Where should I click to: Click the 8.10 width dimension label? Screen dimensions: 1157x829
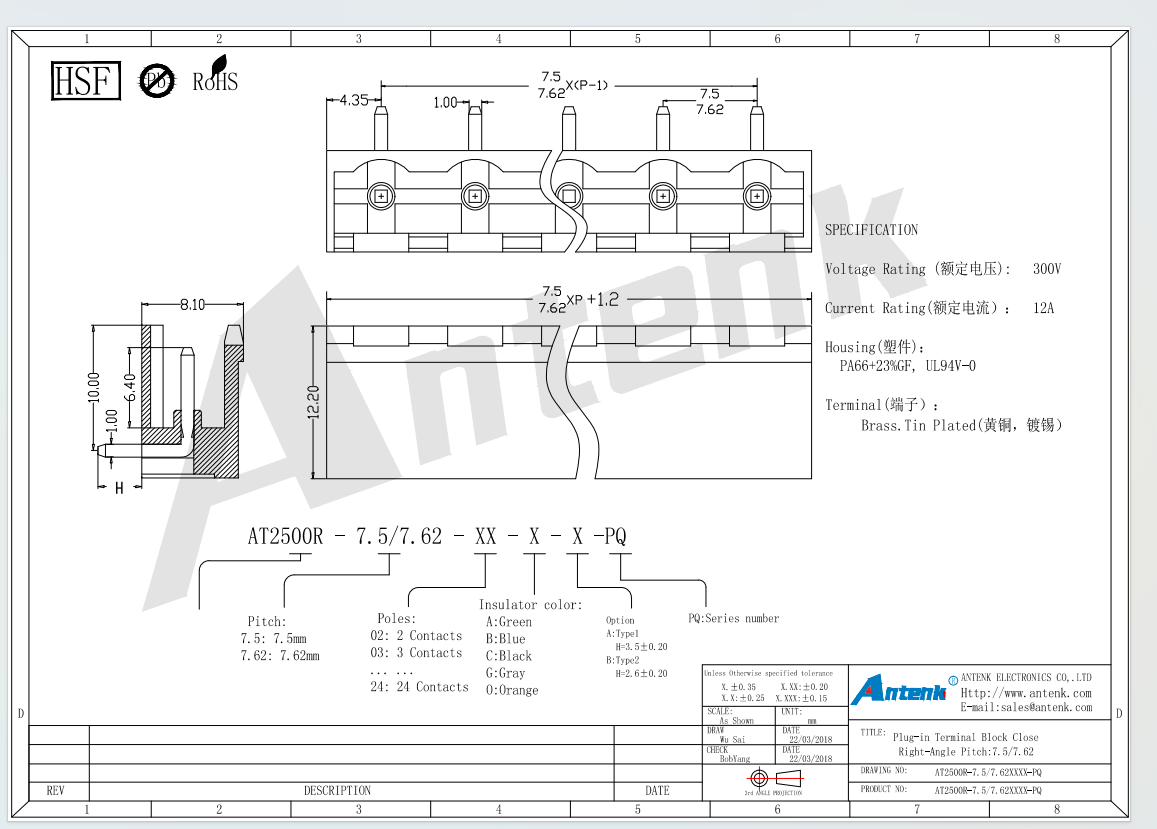(x=193, y=304)
